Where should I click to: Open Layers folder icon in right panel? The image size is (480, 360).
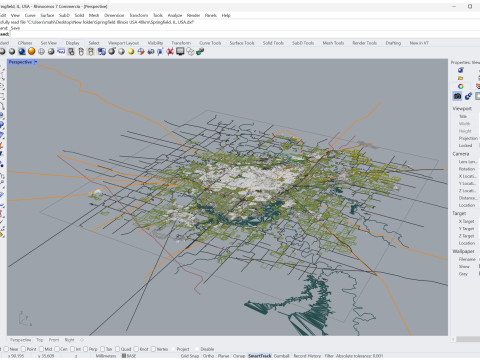tap(461, 78)
